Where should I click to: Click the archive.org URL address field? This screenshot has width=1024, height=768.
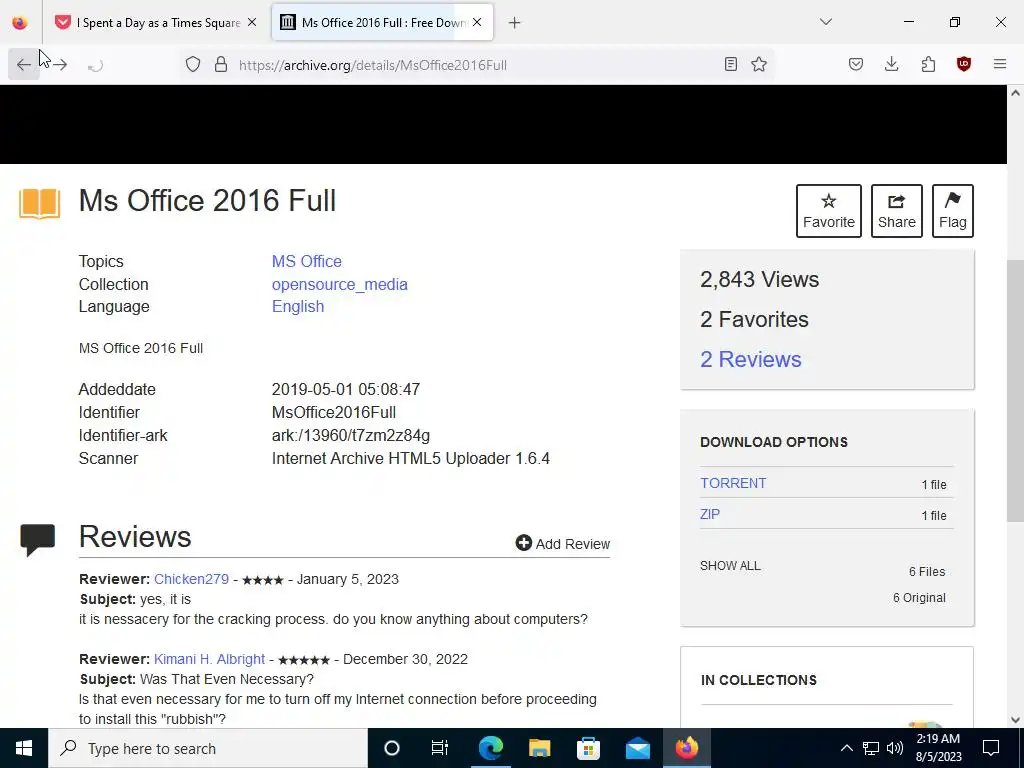coord(477,65)
